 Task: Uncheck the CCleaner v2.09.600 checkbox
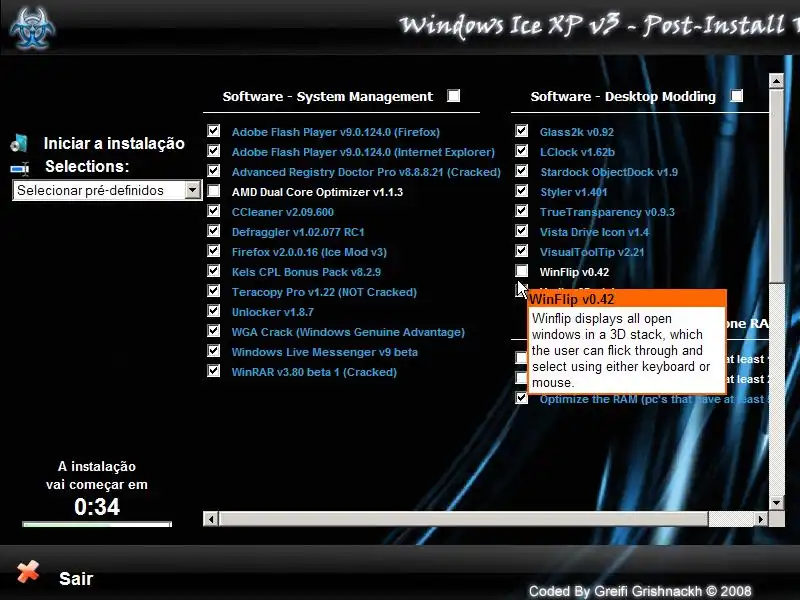[214, 211]
